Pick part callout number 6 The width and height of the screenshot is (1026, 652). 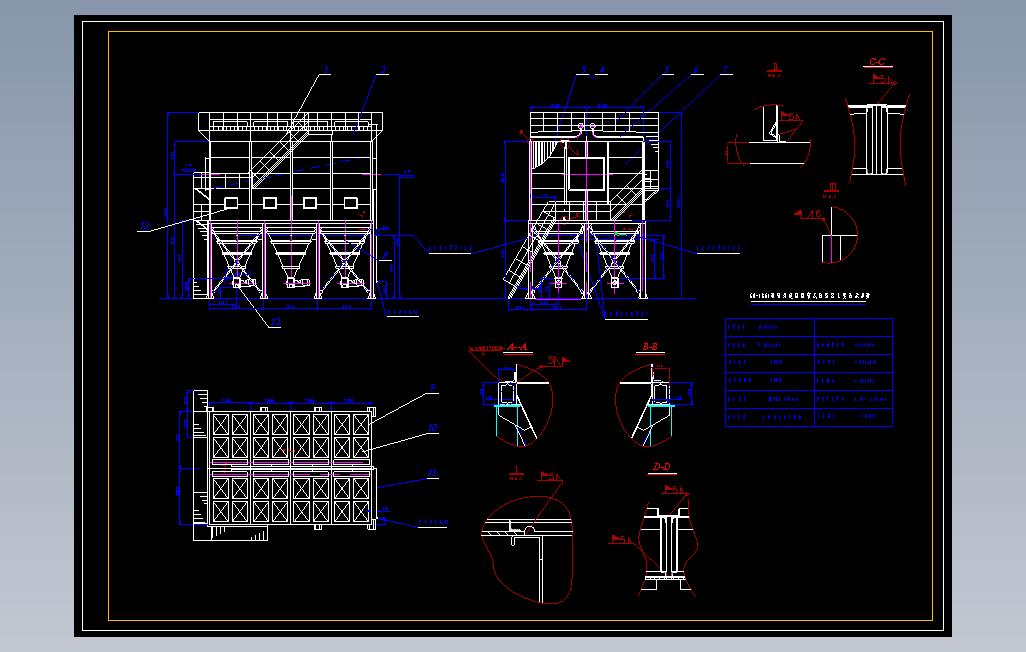click(696, 69)
